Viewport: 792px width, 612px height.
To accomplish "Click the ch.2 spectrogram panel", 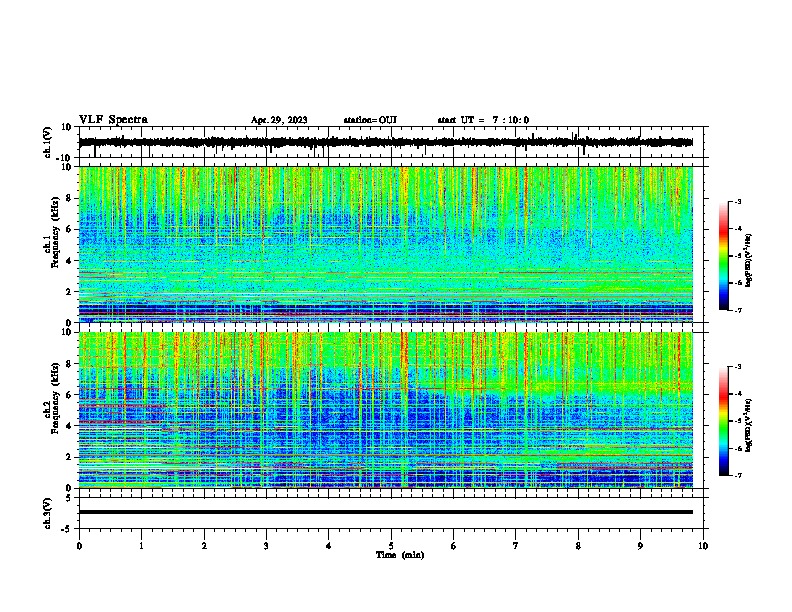I will 385,410.
